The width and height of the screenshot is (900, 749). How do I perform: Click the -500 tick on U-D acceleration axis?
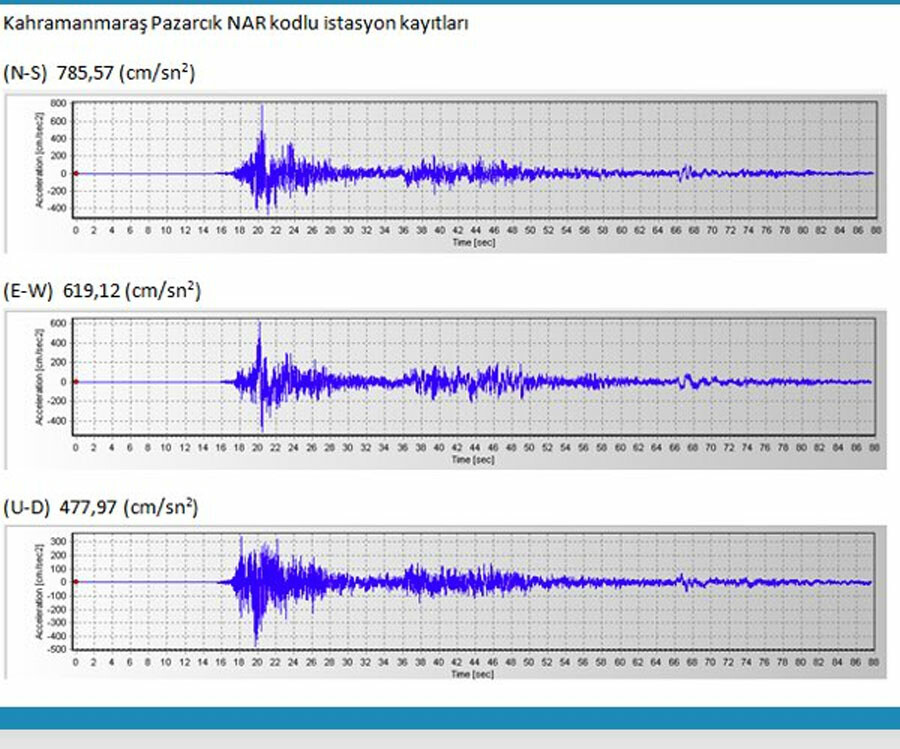[57, 649]
